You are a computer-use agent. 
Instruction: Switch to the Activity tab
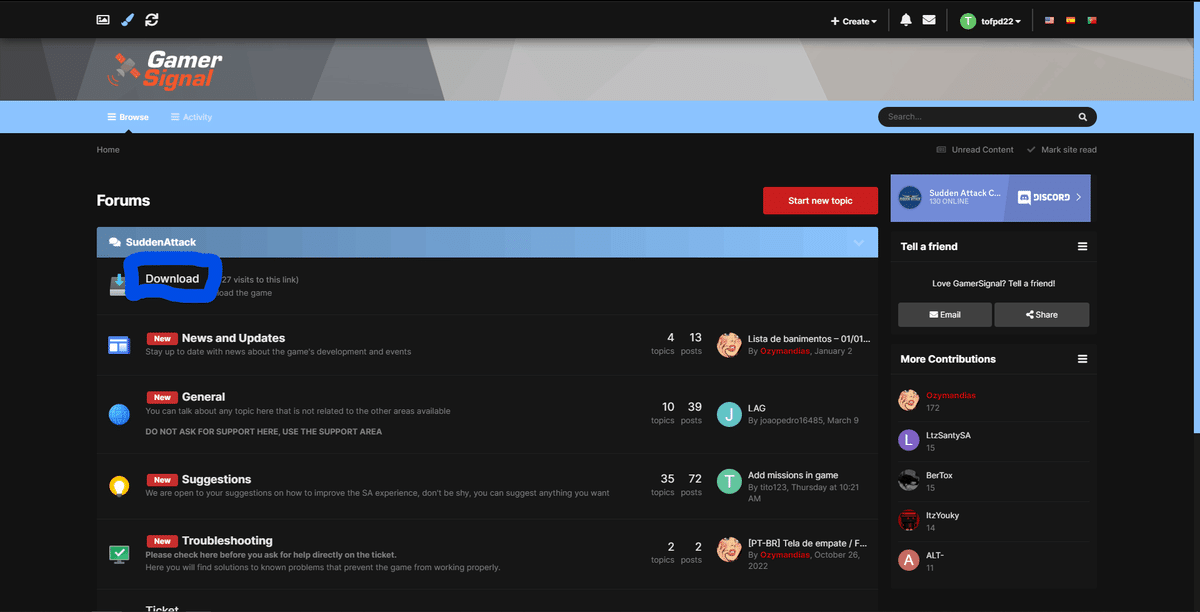pyautogui.click(x=191, y=117)
